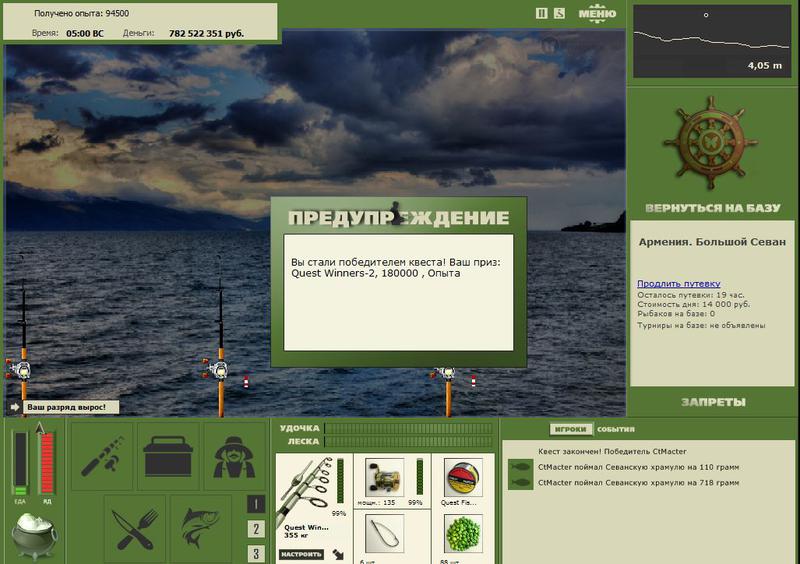This screenshot has width=800, height=564.
Task: Select rod slot 2
Action: pyautogui.click(x=256, y=529)
